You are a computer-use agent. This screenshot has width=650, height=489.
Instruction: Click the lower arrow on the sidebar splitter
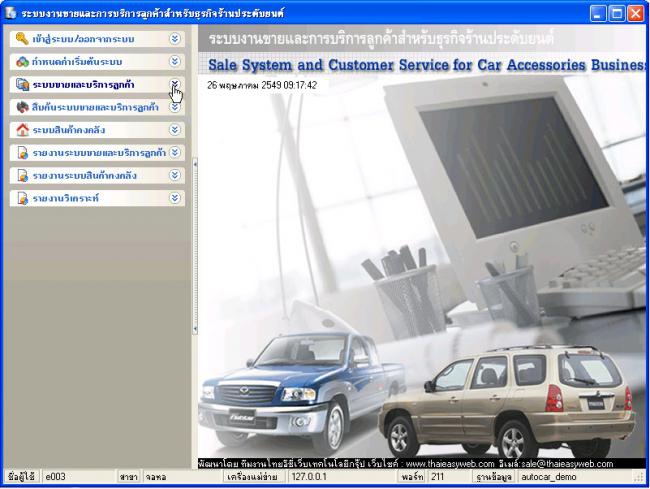(x=195, y=329)
